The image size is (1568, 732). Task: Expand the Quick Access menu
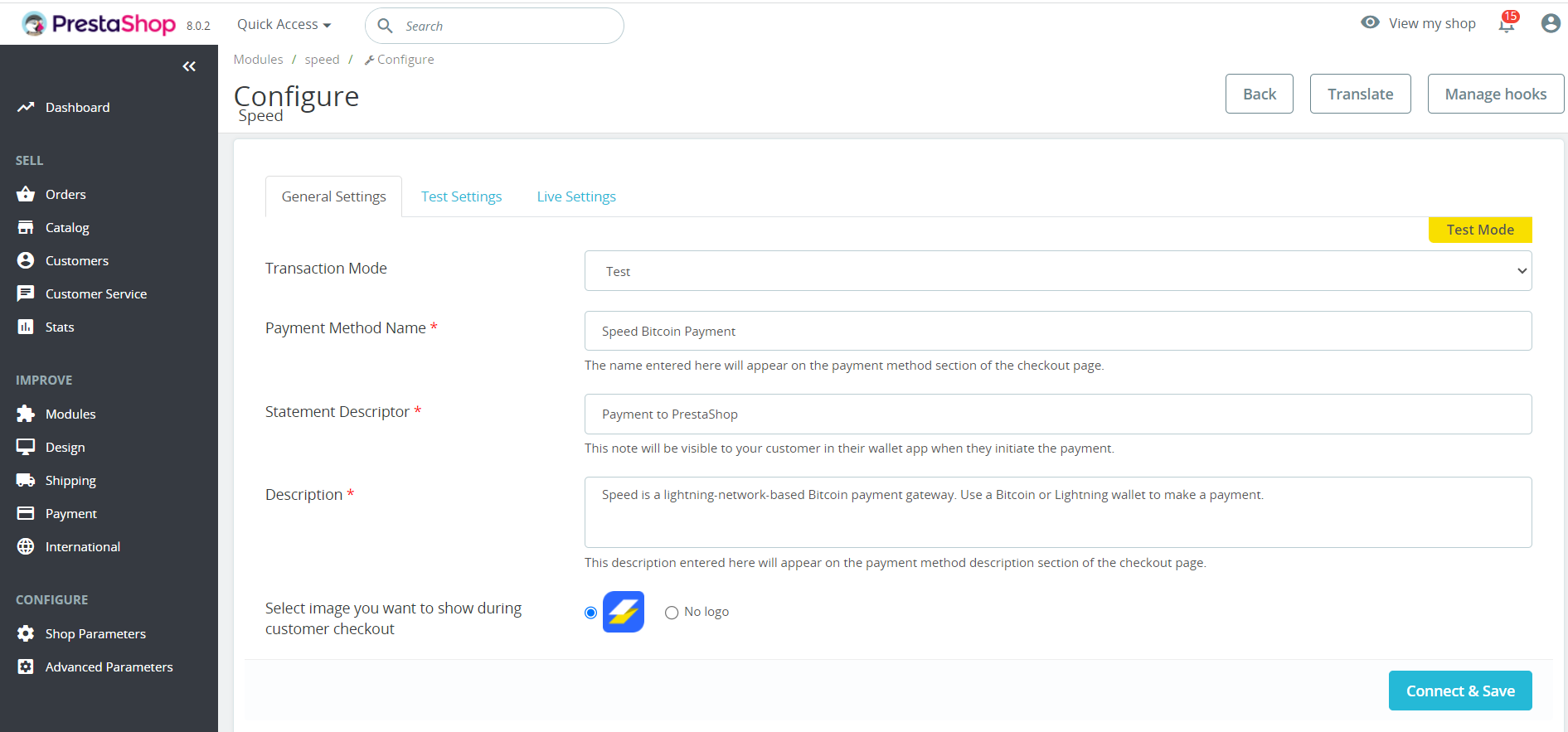284,24
